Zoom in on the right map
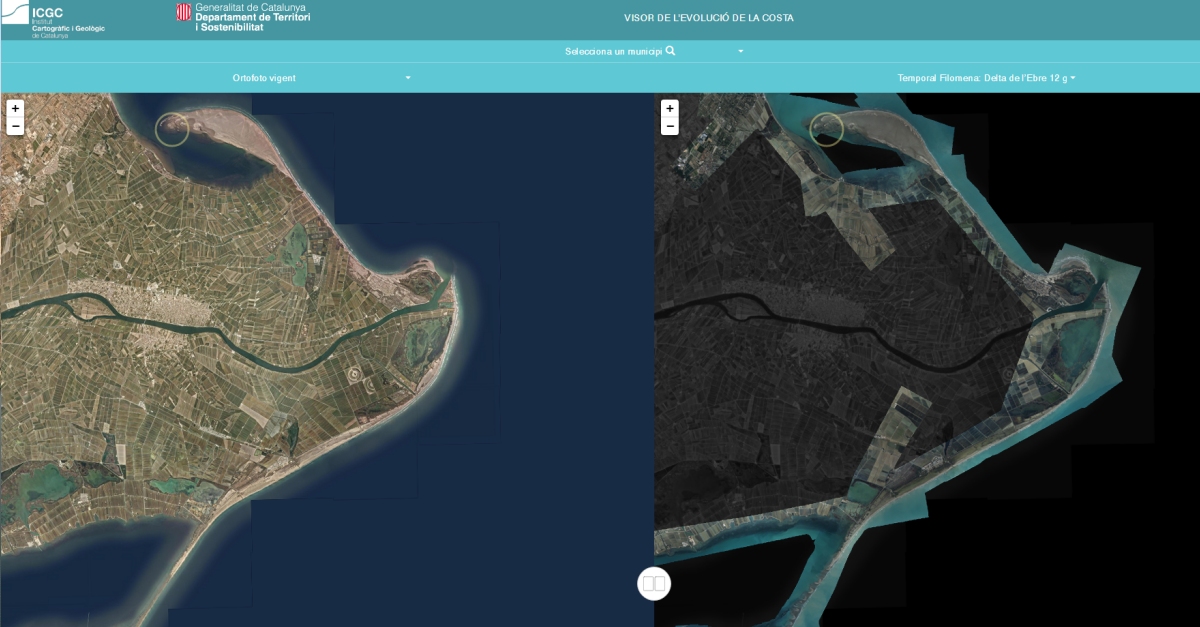Image resolution: width=1200 pixels, height=627 pixels. pyautogui.click(x=670, y=107)
